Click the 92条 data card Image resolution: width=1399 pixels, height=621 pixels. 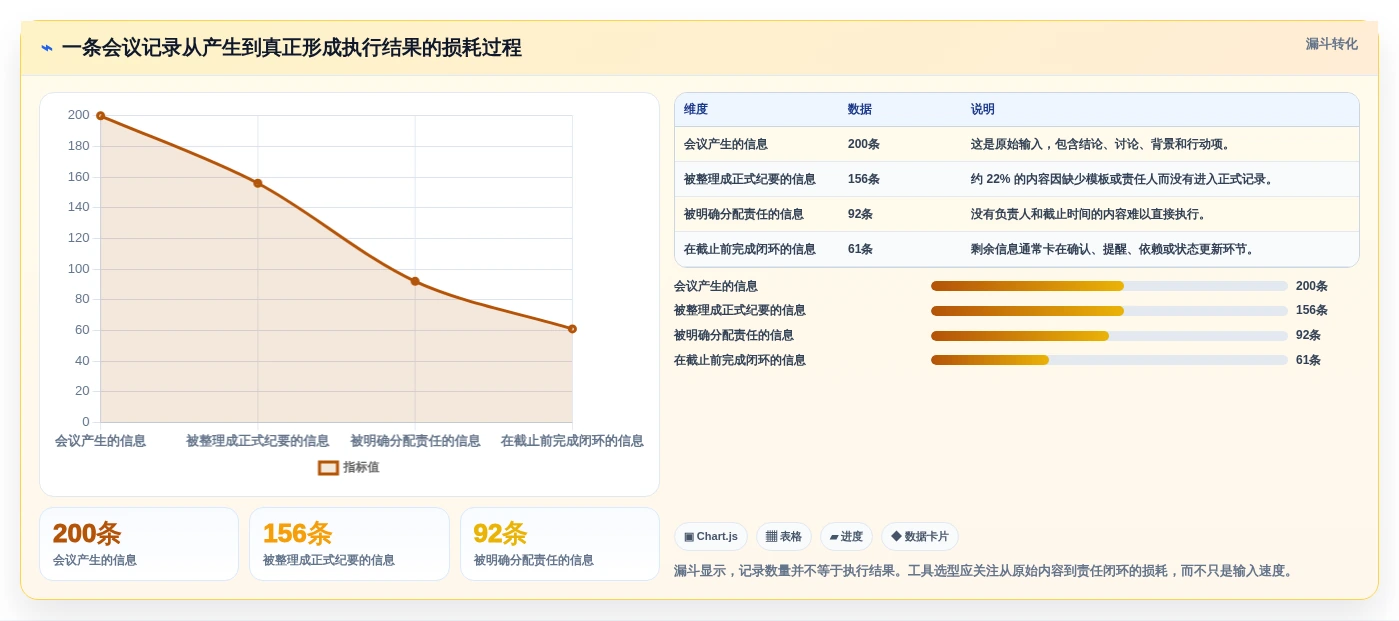point(560,544)
